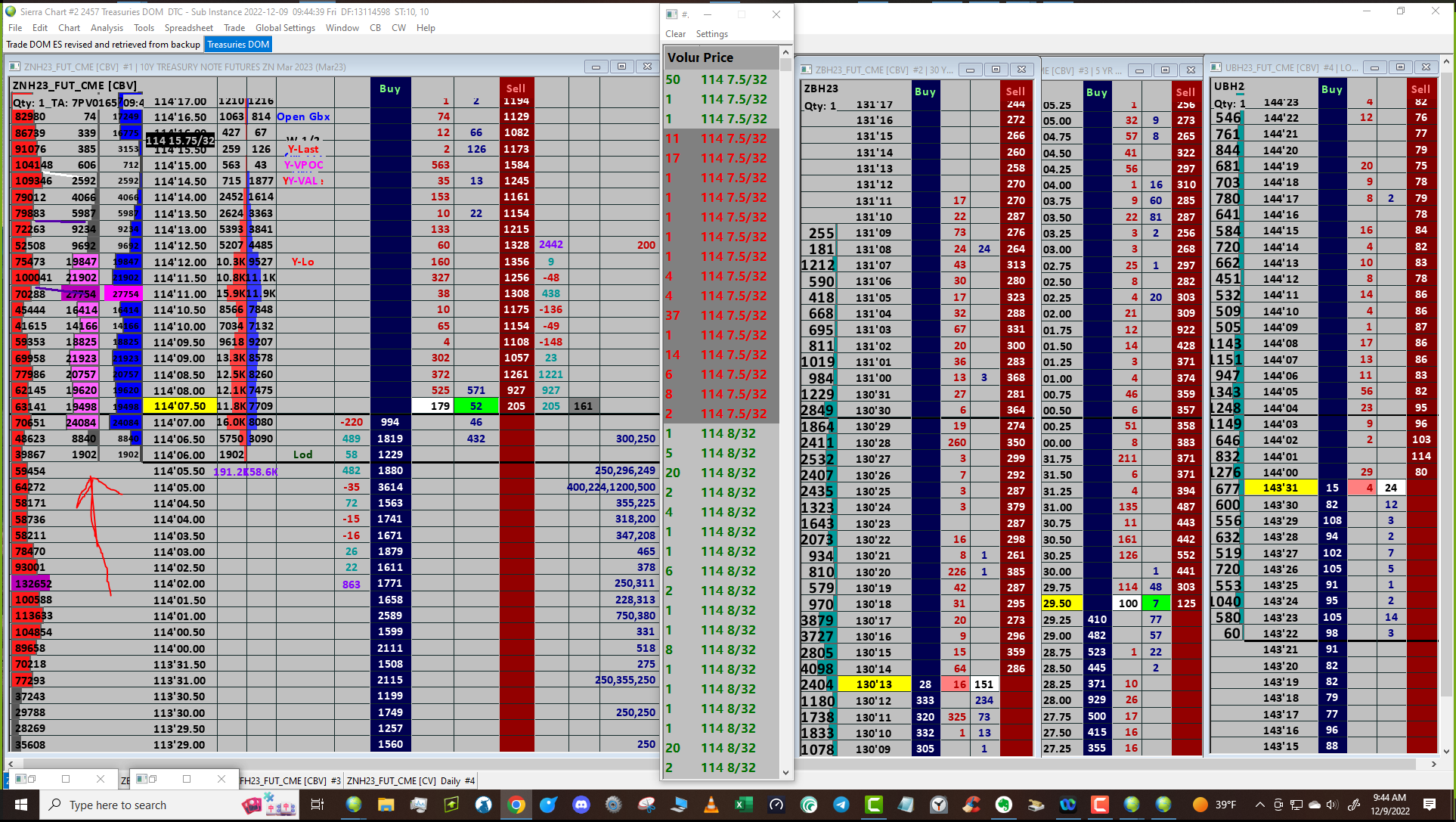This screenshot has height=822, width=1456.
Task: Open the volume control tray icon
Action: pos(1332,805)
